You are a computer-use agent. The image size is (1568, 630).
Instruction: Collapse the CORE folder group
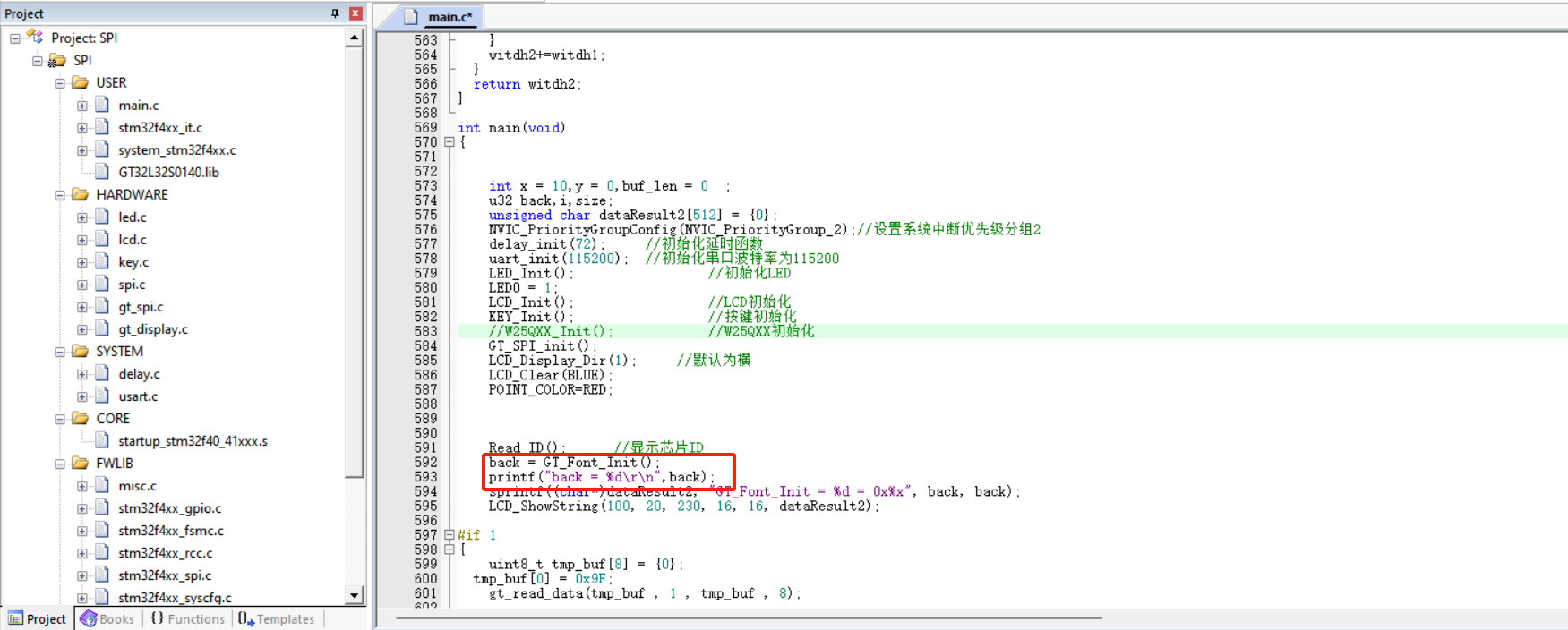60,419
